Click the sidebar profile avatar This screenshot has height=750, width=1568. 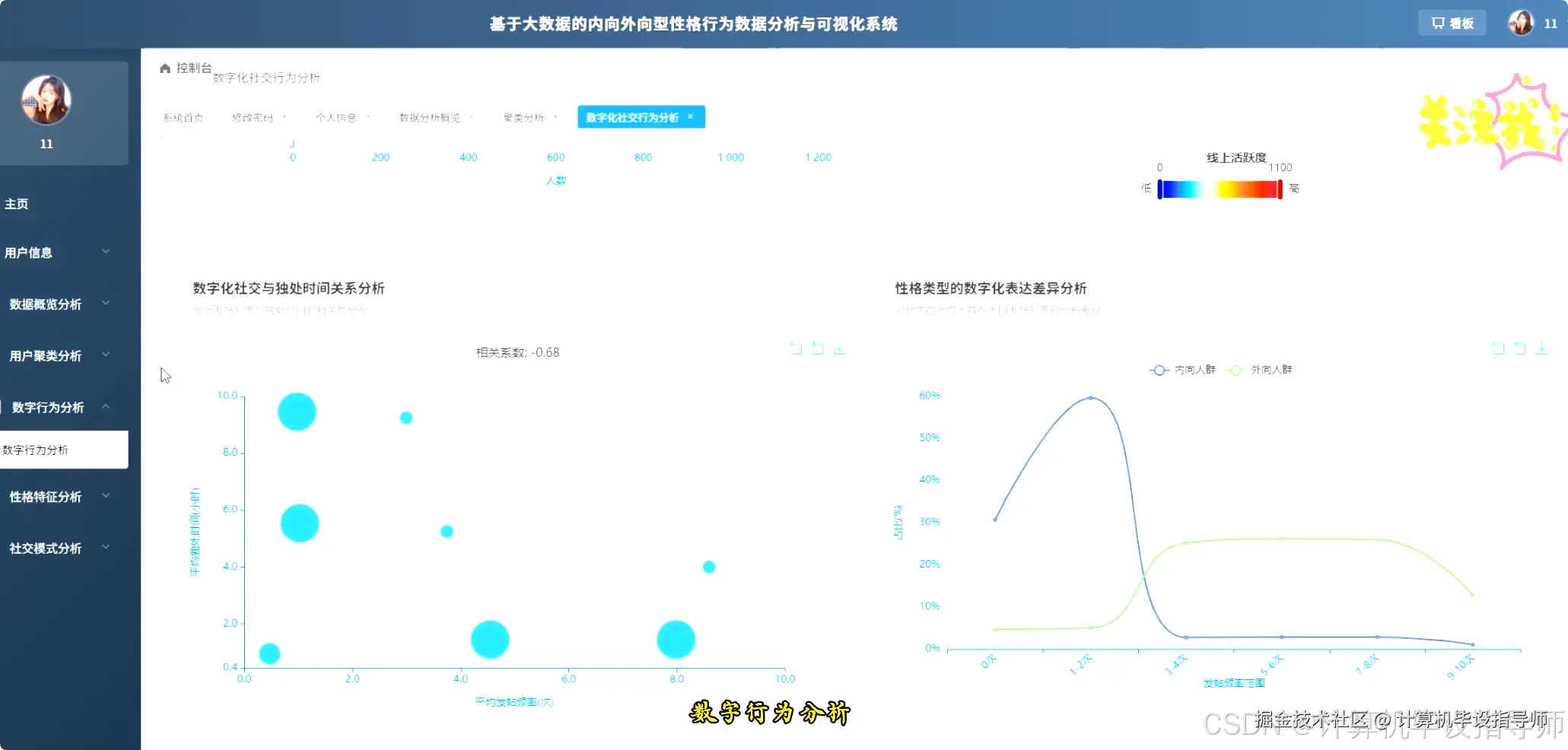pyautogui.click(x=46, y=100)
